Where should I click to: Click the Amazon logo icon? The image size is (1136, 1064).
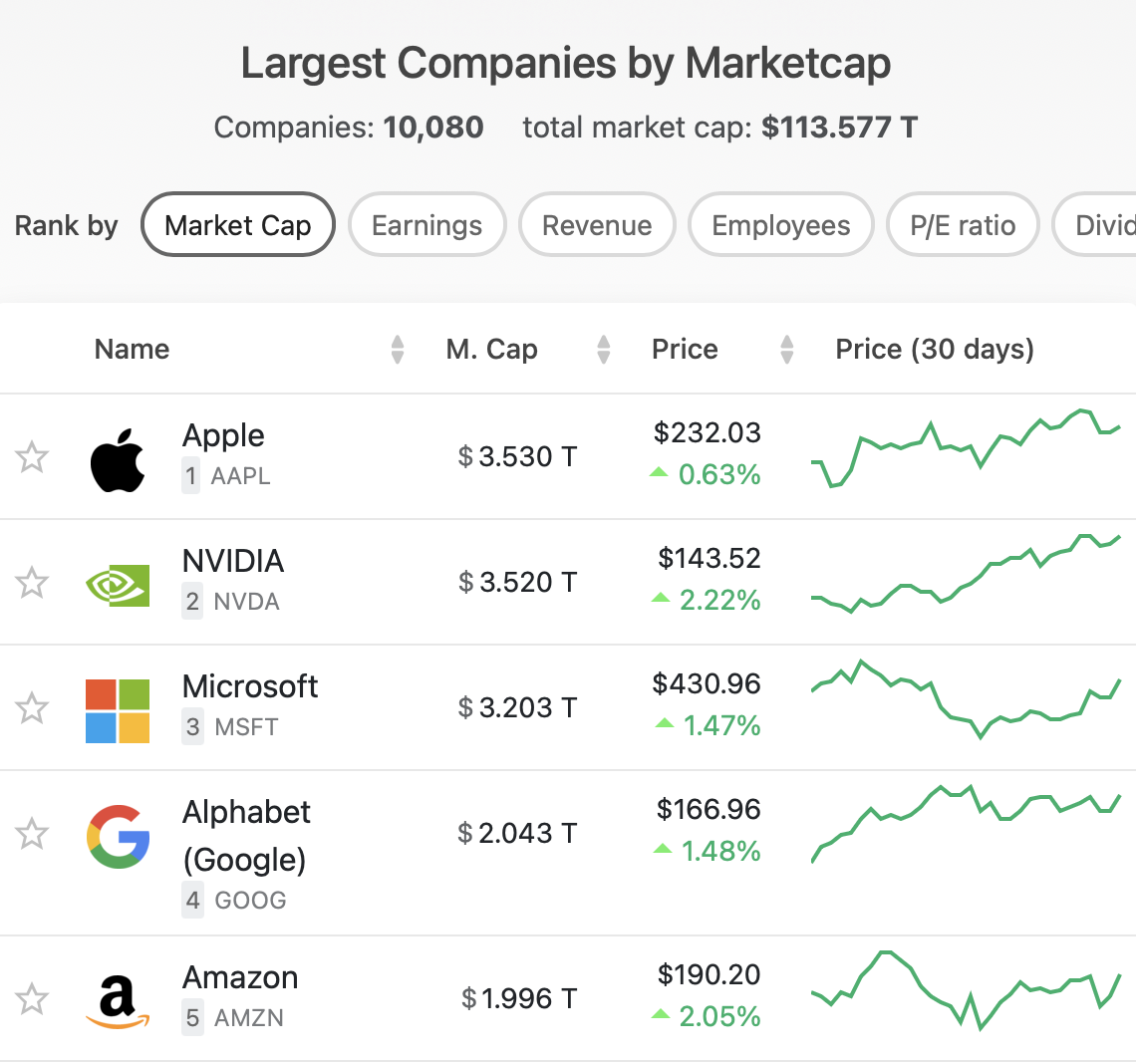pos(119,1001)
